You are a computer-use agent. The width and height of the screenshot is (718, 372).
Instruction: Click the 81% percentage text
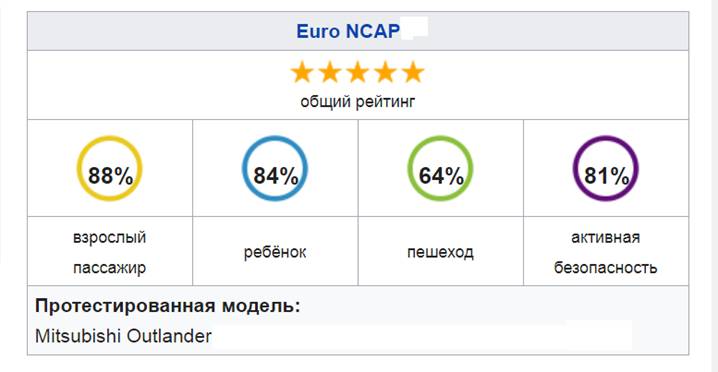[x=606, y=175]
